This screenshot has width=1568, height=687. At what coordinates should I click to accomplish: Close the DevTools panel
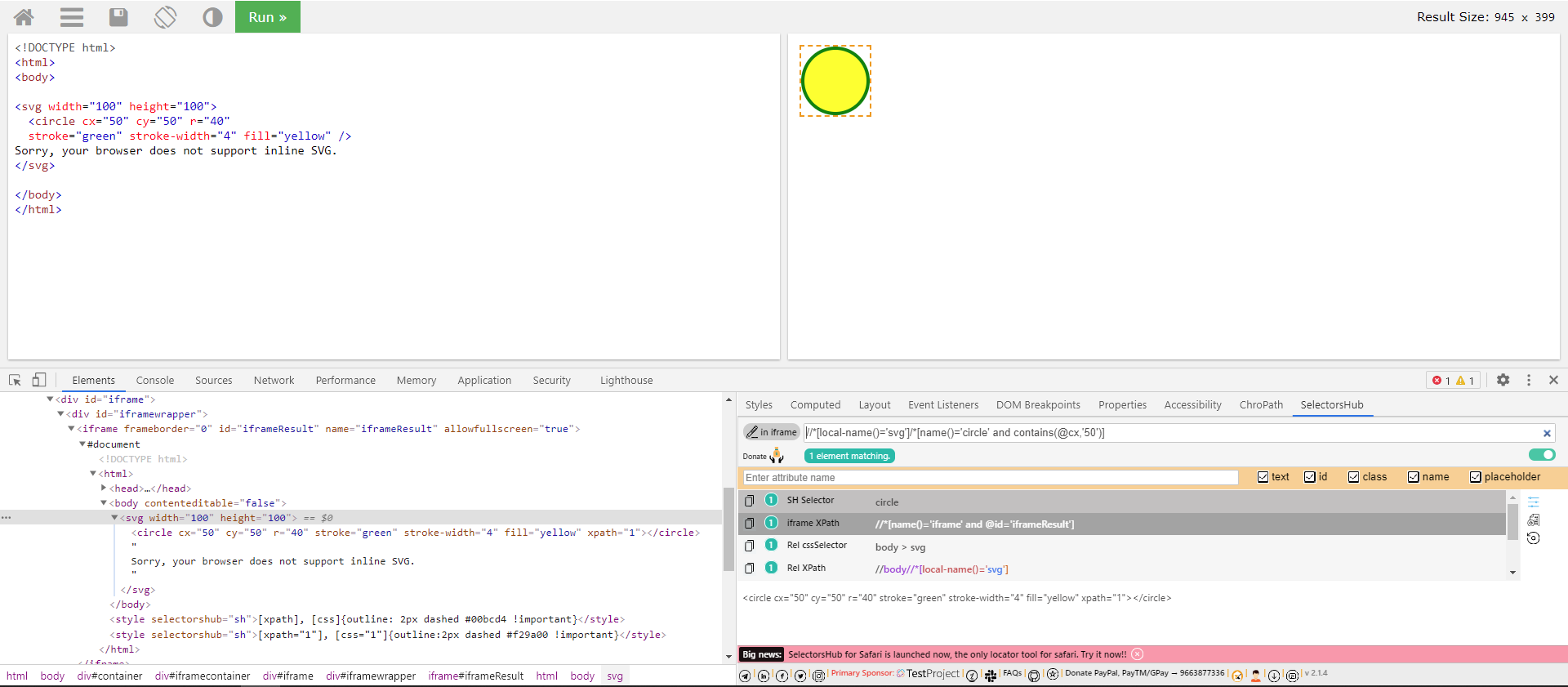coord(1553,380)
